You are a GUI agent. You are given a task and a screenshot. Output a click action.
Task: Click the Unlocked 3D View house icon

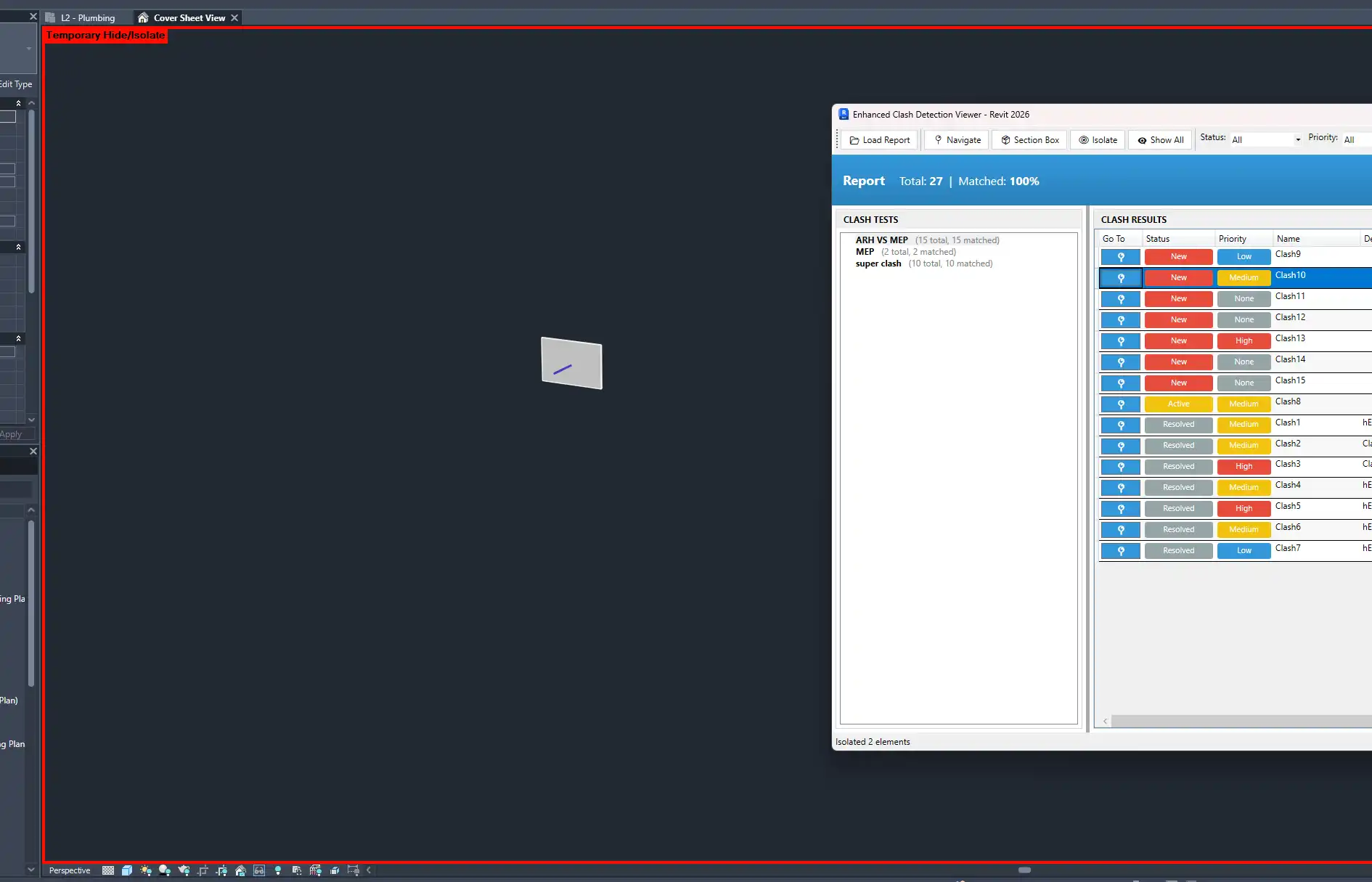point(240,870)
